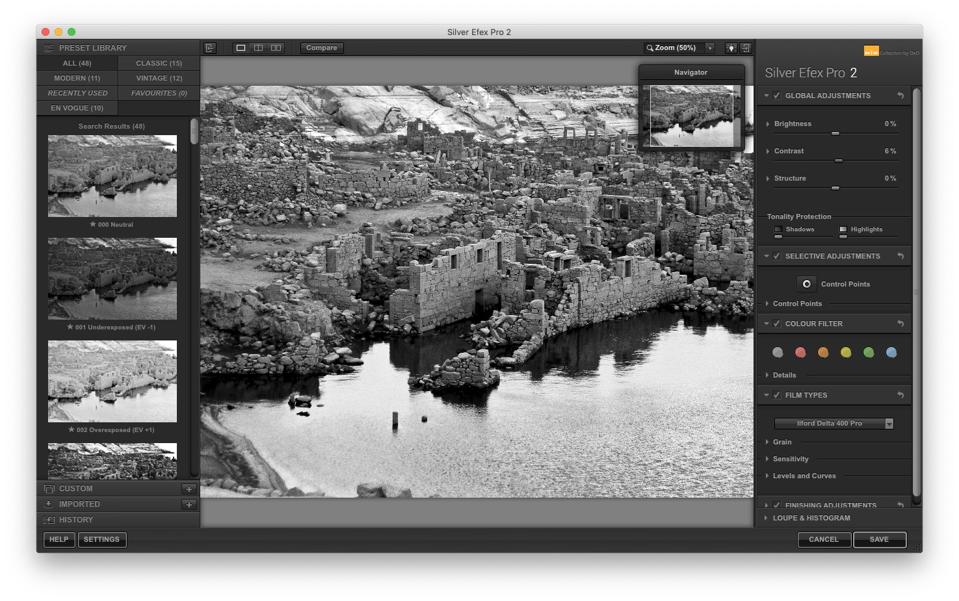Expand Levels and Curves section
The image size is (959, 601).
click(x=804, y=475)
